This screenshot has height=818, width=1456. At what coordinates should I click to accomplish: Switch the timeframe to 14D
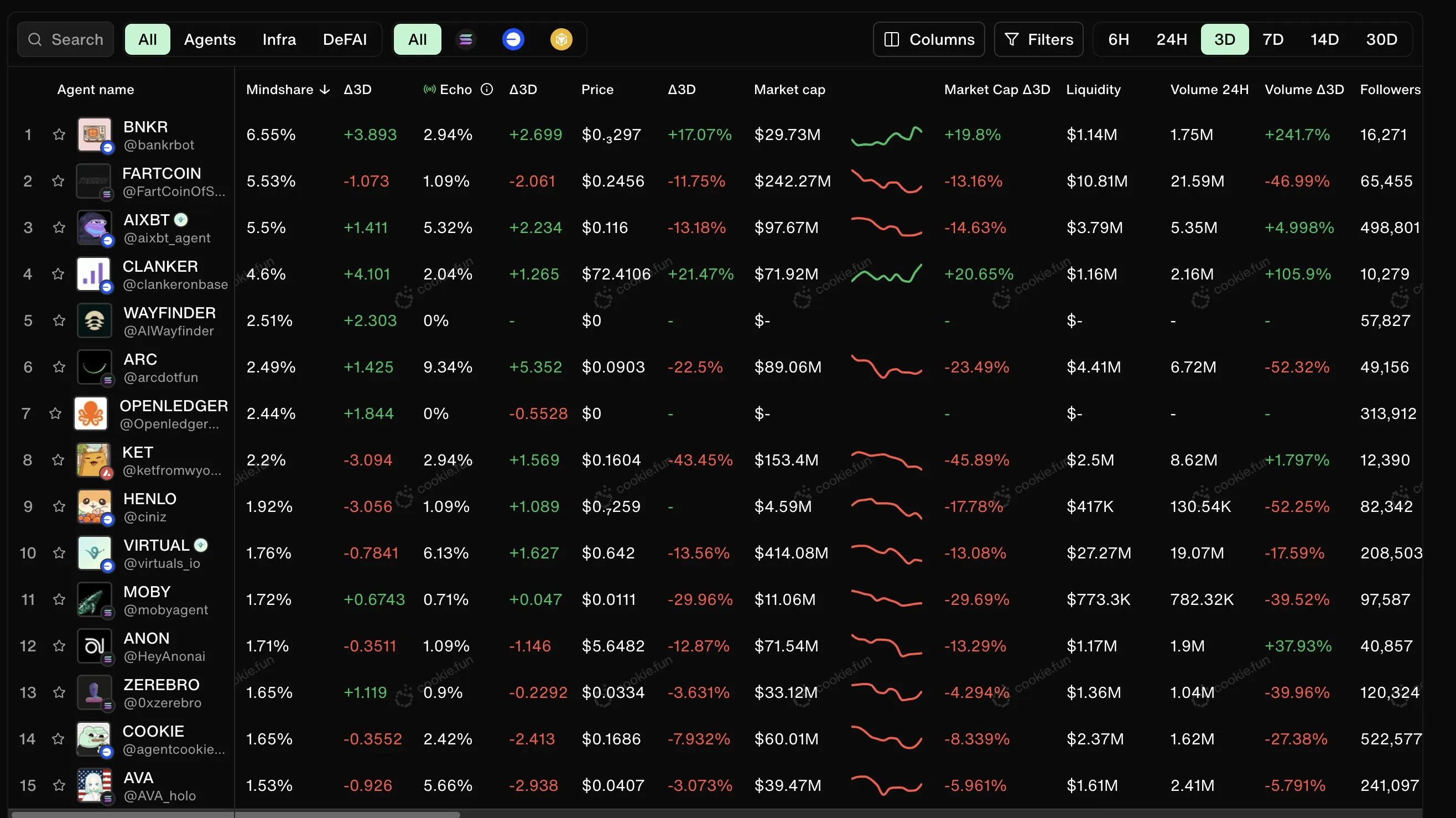[x=1324, y=39]
